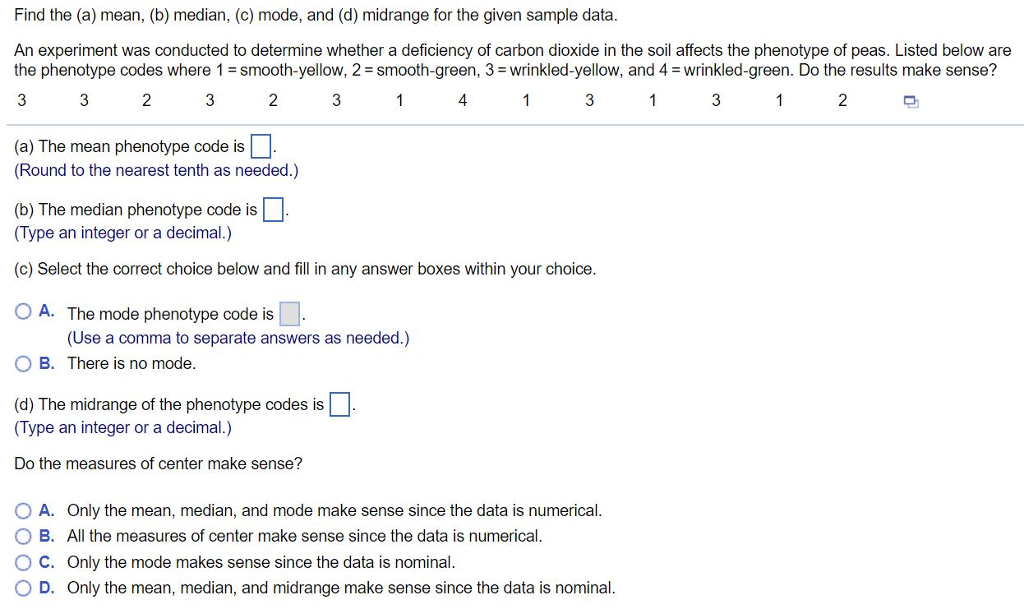The height and width of the screenshot is (609, 1024).
Task: Click the copy data icon after the values
Action: [x=910, y=101]
